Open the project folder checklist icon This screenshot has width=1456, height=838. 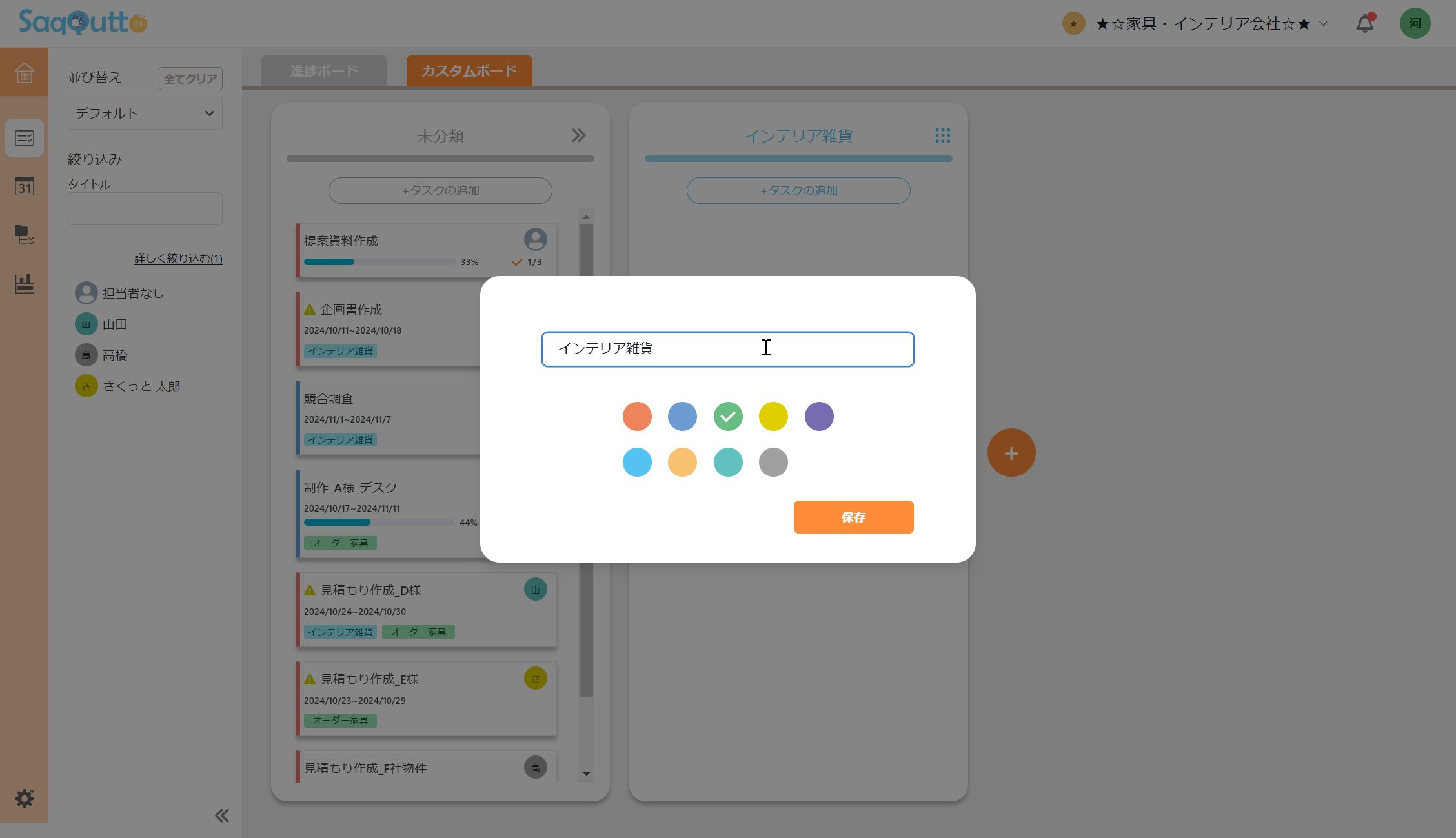coord(24,235)
